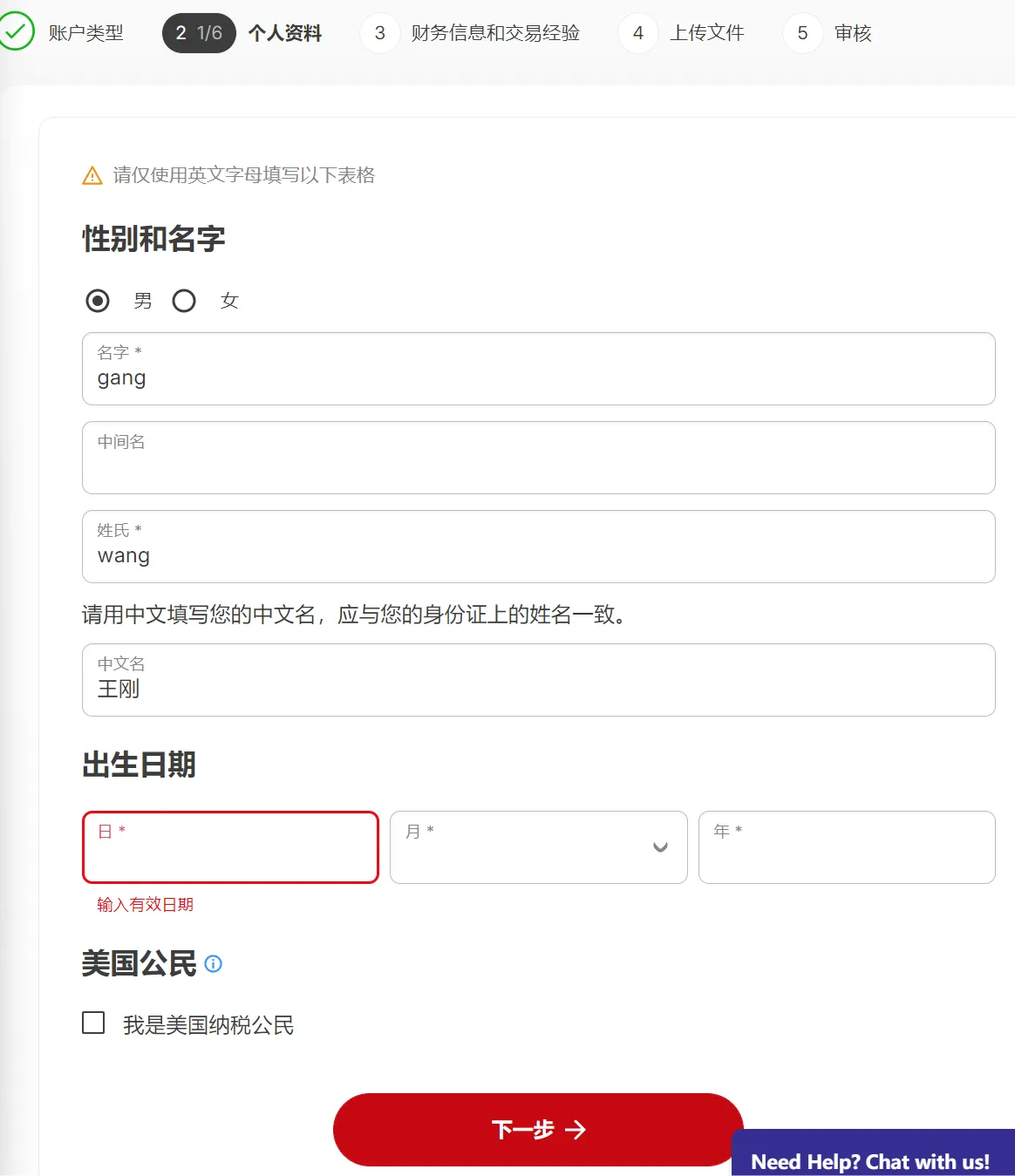Viewport: 1015px width, 1176px height.
Task: Click the warning triangle icon above the form
Action: [x=91, y=174]
